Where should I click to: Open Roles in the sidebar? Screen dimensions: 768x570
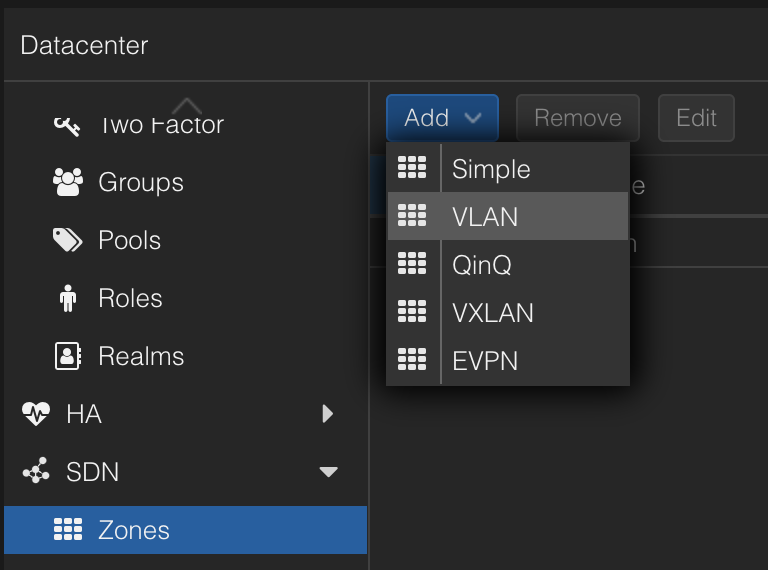pyautogui.click(x=186, y=298)
